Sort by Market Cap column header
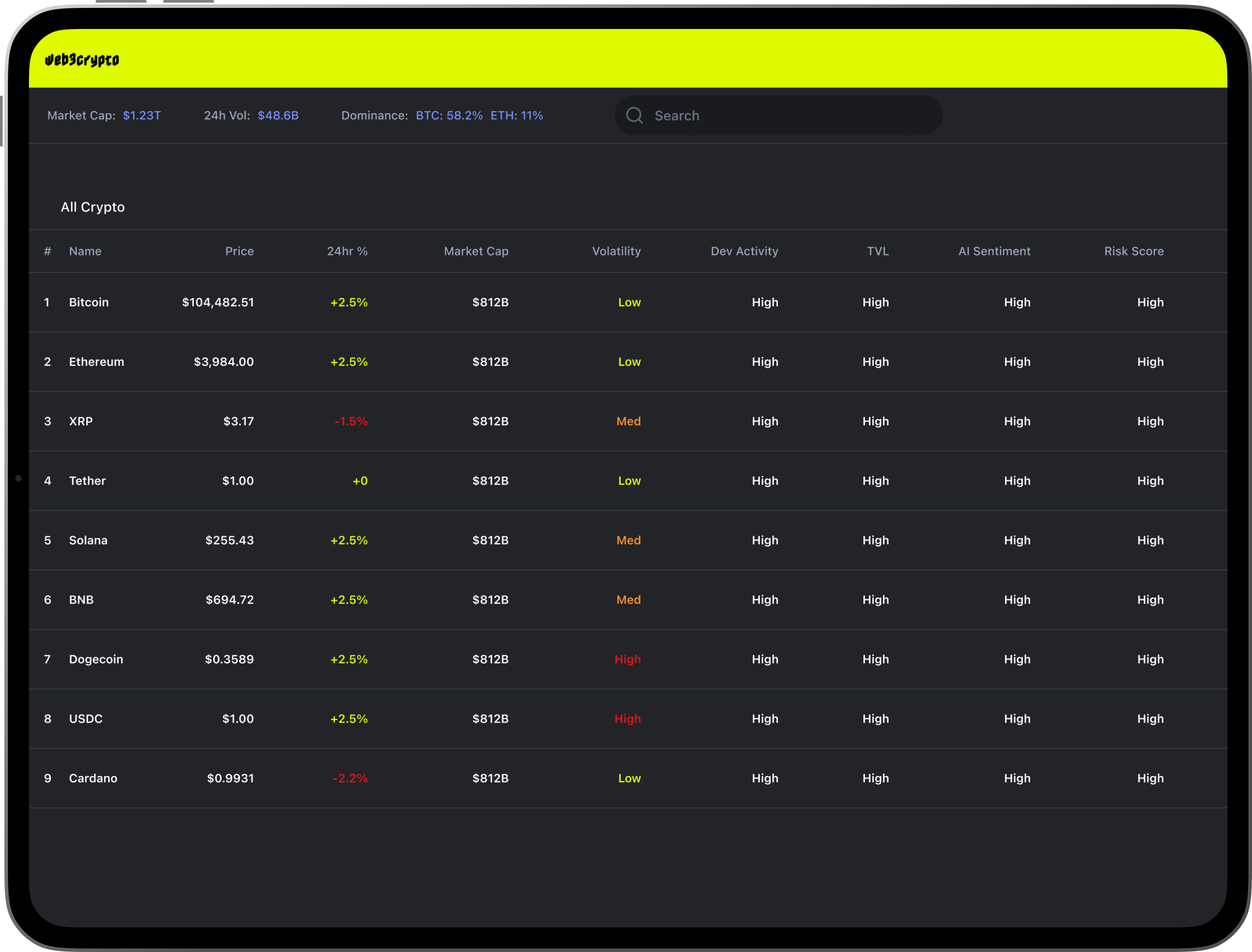 [476, 251]
